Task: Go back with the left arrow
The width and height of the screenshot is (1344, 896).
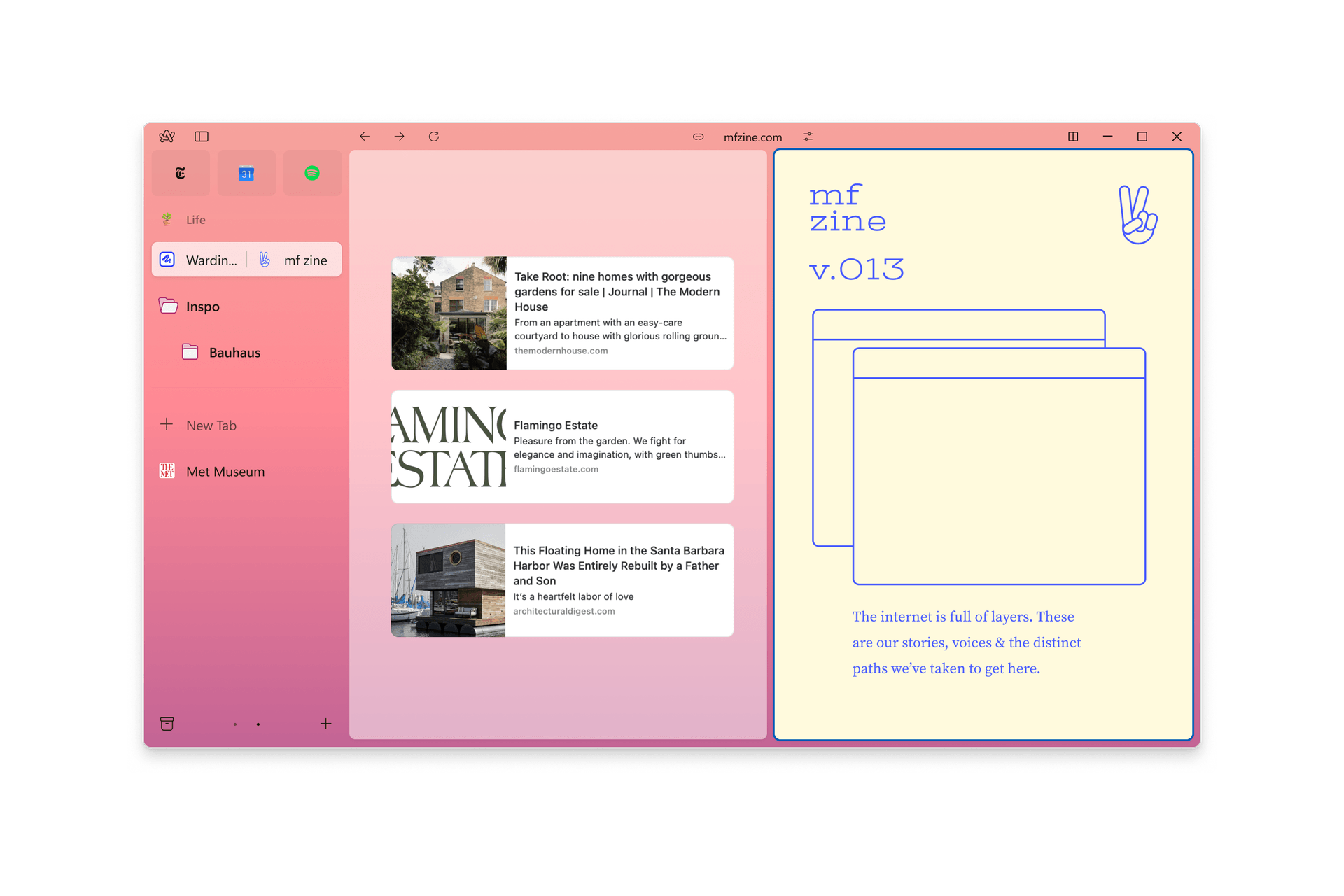Action: coord(365,136)
